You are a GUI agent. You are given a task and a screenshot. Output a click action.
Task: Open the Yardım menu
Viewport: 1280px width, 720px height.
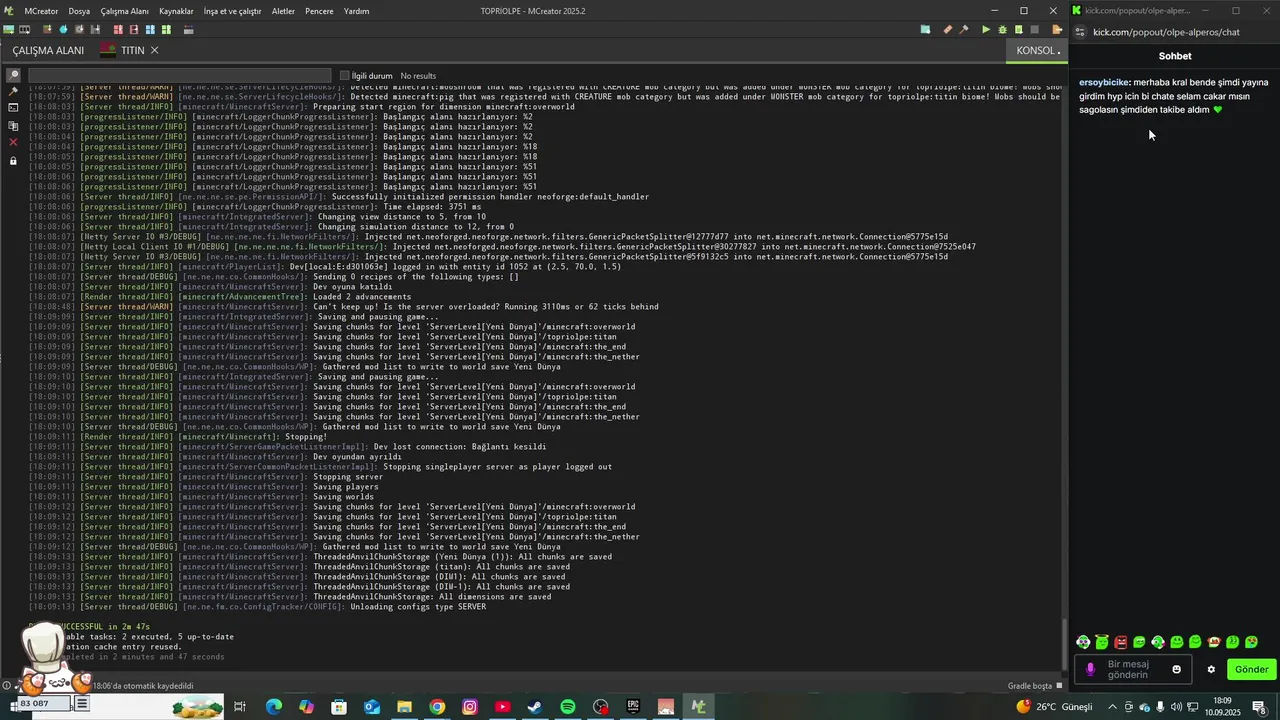click(x=356, y=11)
